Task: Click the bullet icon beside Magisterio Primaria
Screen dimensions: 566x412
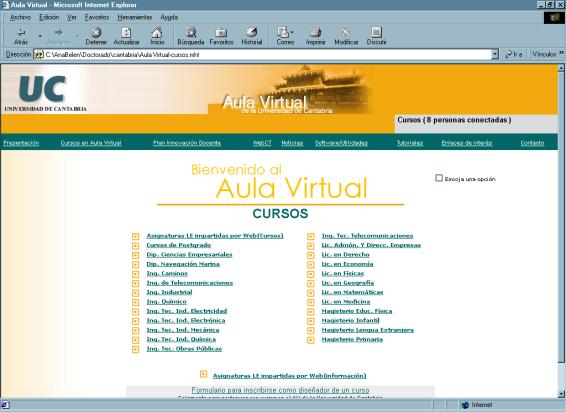Action: click(x=311, y=340)
